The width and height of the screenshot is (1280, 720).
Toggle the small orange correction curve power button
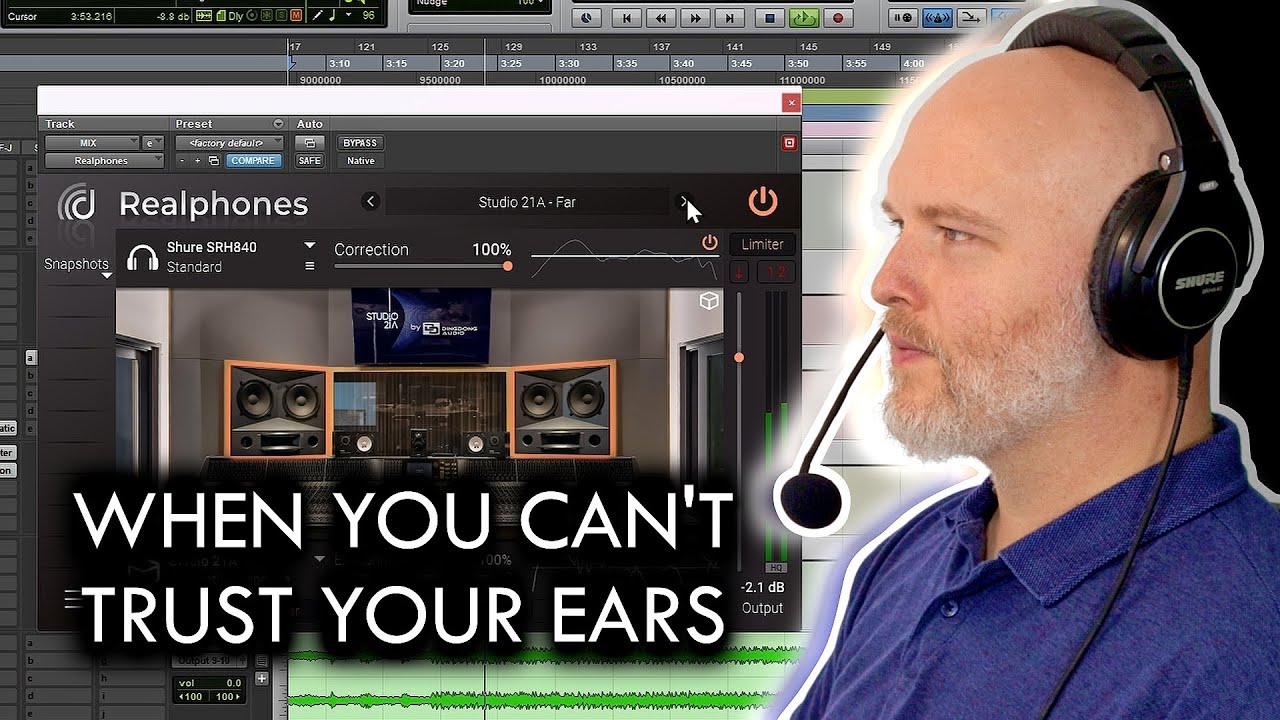(710, 243)
